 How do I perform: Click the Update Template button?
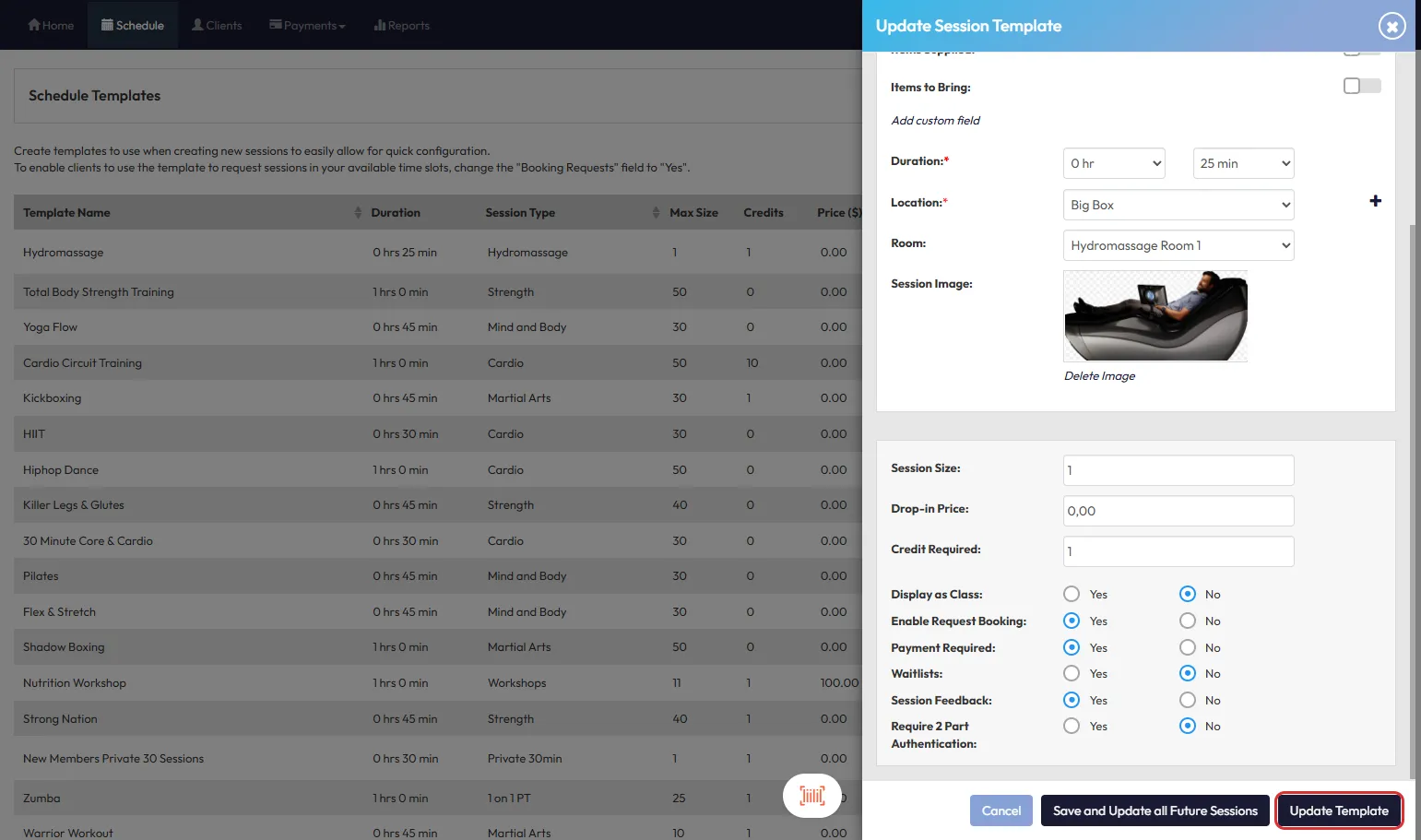[1338, 810]
